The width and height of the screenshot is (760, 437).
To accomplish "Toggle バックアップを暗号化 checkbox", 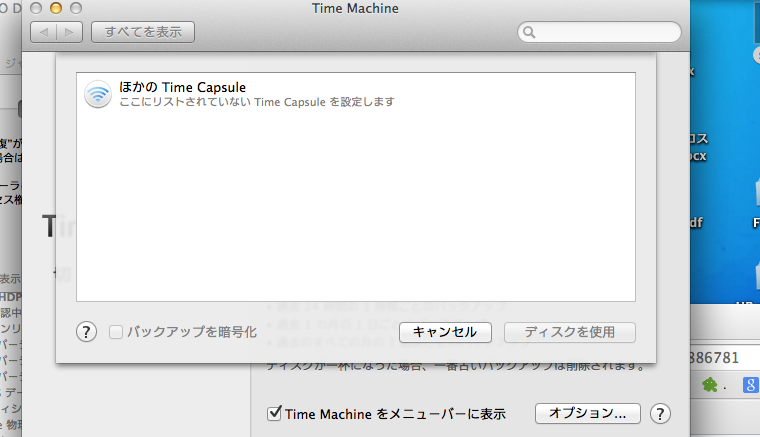I will (x=116, y=332).
